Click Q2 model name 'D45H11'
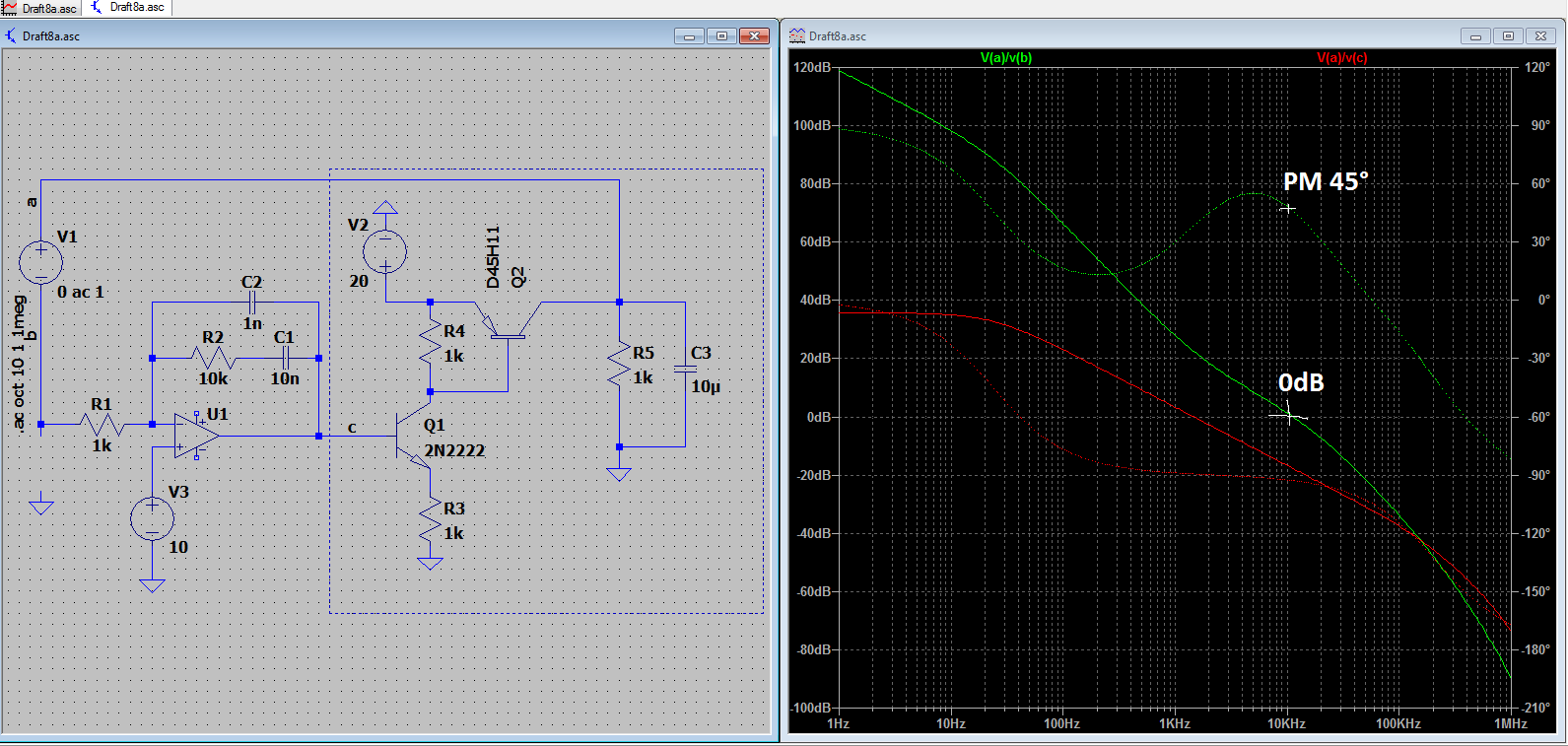The width and height of the screenshot is (1568, 746). click(x=493, y=257)
